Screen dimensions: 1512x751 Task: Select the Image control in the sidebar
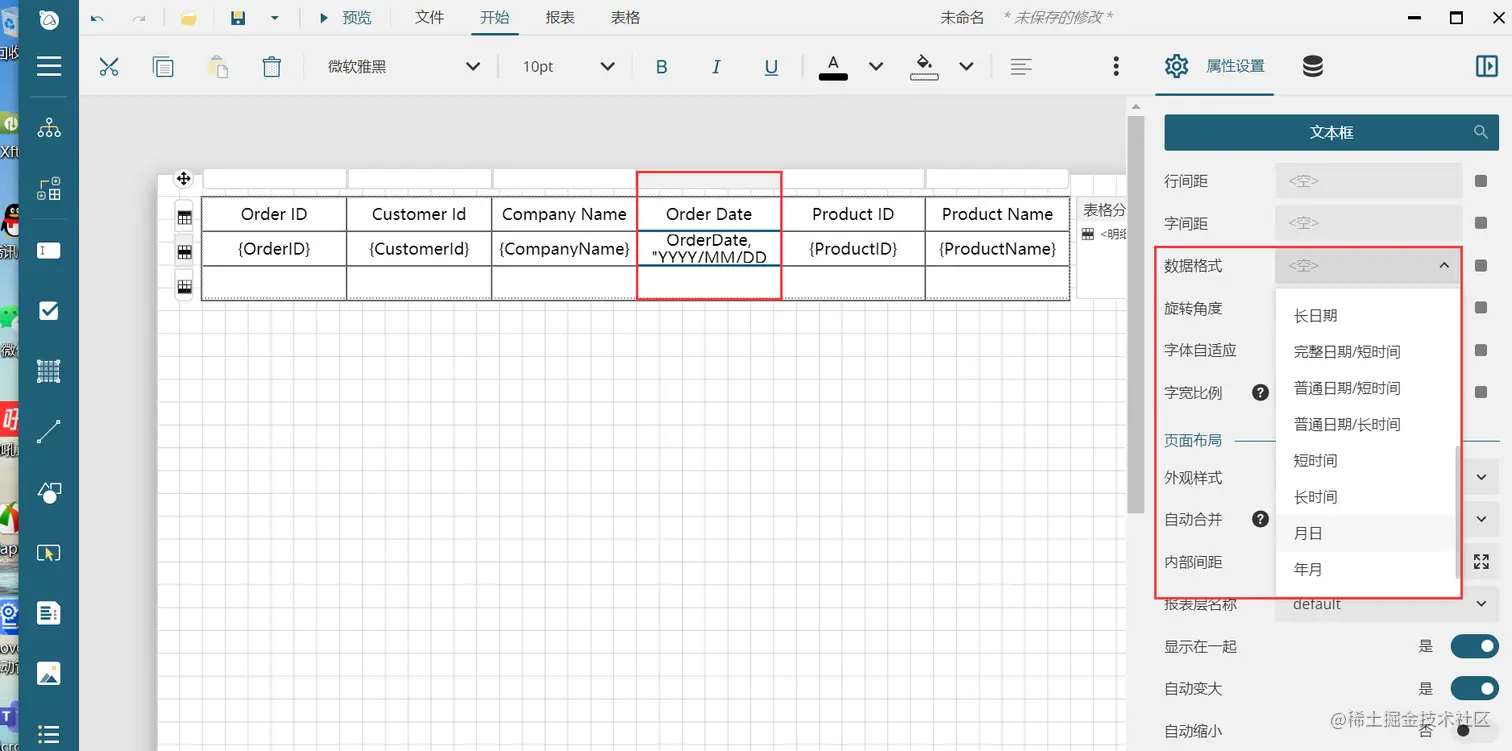click(x=49, y=673)
